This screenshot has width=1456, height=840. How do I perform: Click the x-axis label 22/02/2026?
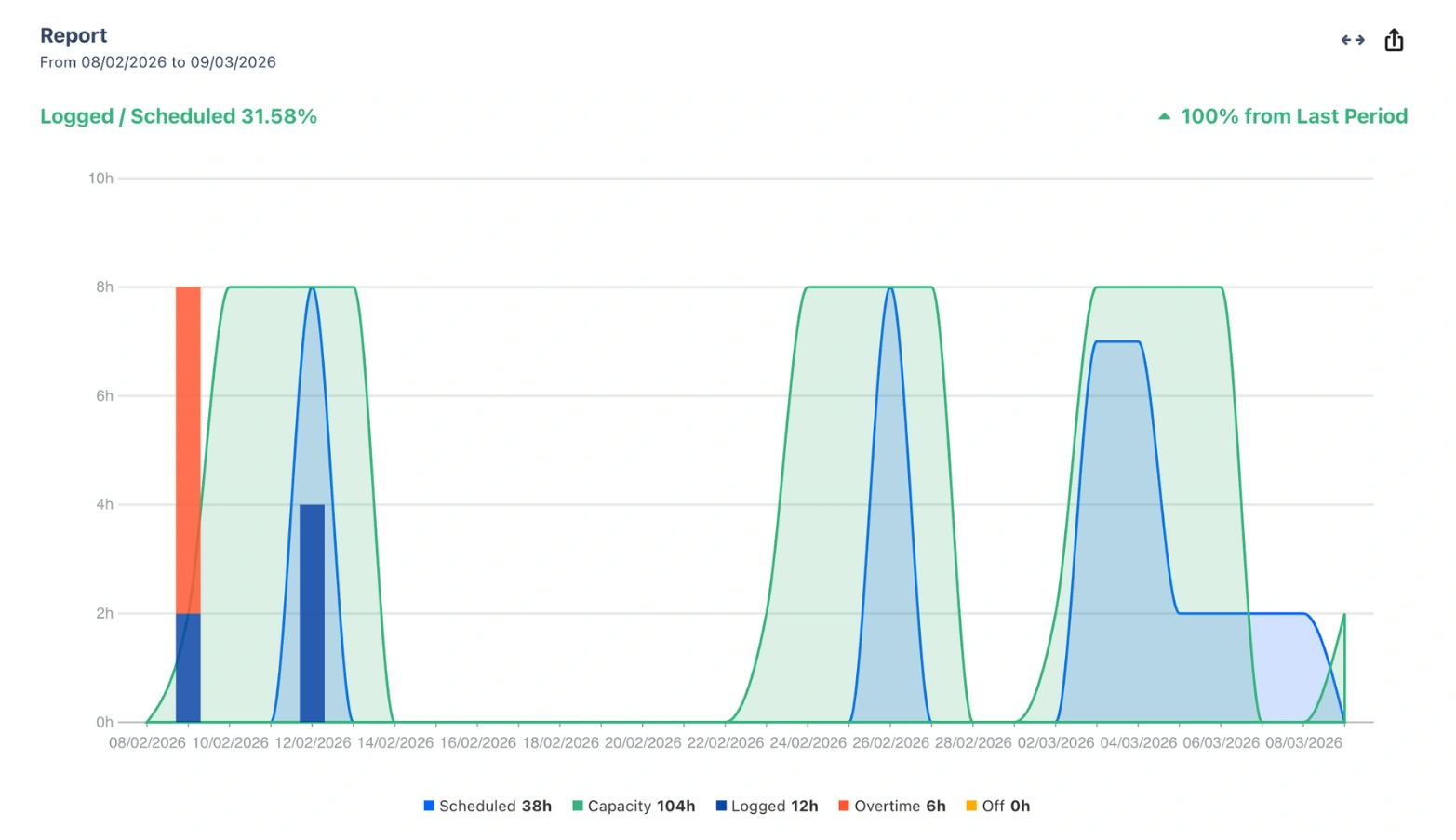tap(726, 742)
